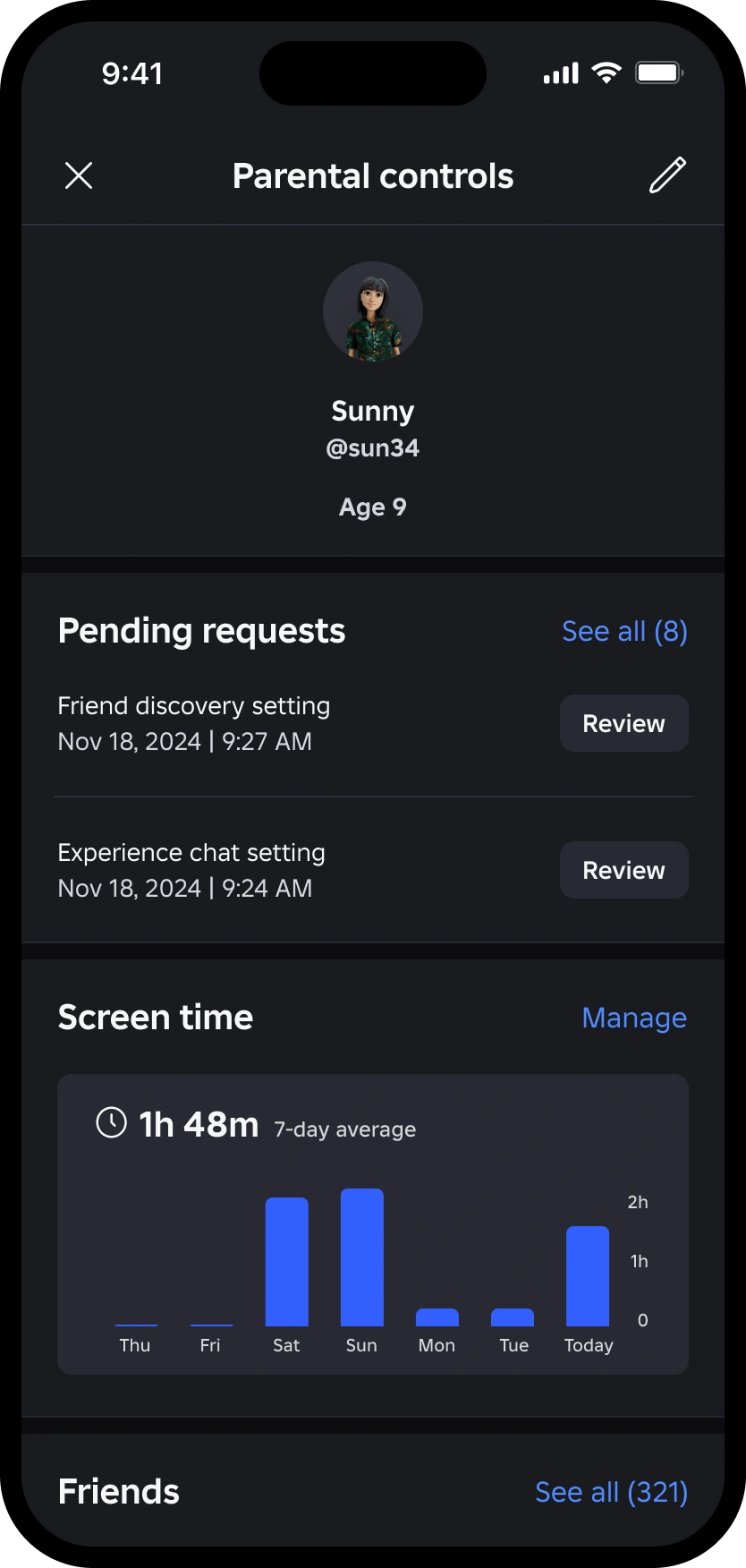Image resolution: width=746 pixels, height=1568 pixels.
Task: Tap the cellular signal bars icon
Action: [561, 73]
